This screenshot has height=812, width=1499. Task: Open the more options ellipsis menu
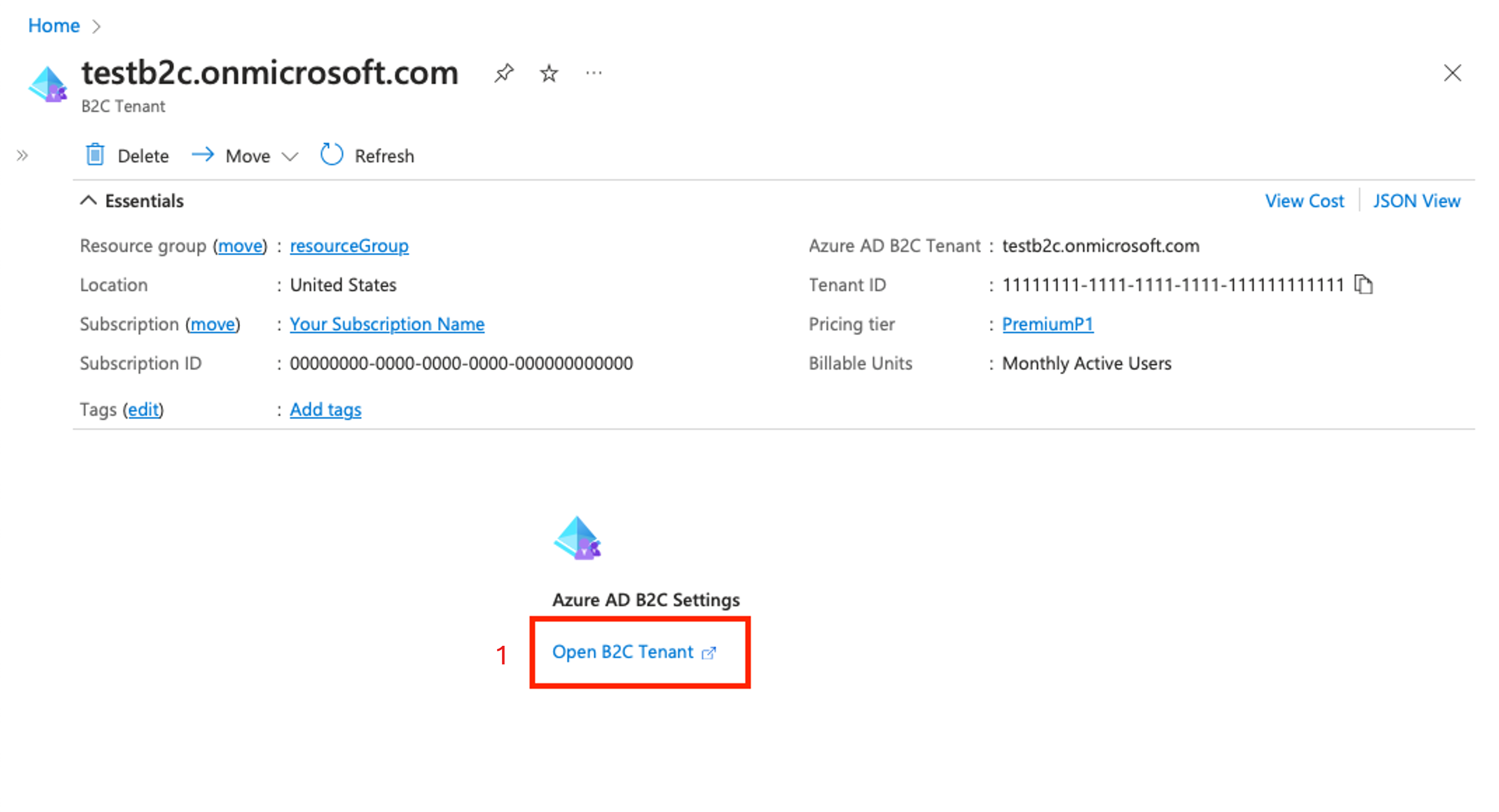coord(594,73)
